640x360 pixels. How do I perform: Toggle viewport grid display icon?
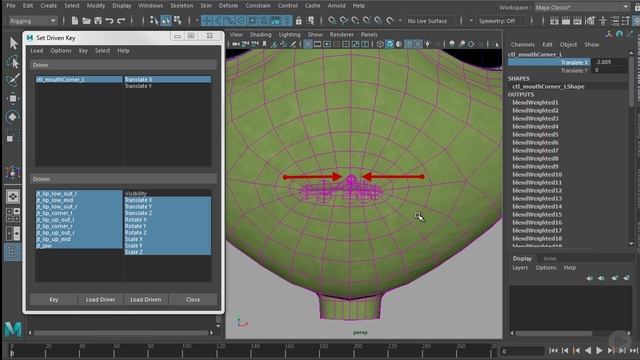point(308,44)
